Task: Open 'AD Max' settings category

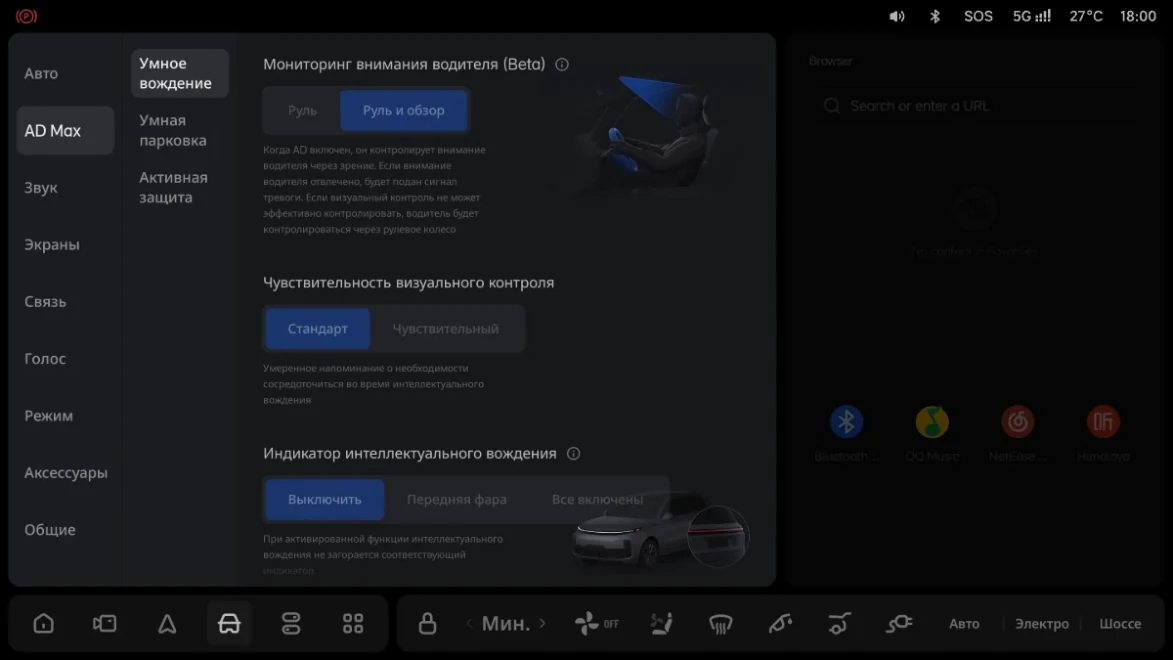Action: coord(65,130)
